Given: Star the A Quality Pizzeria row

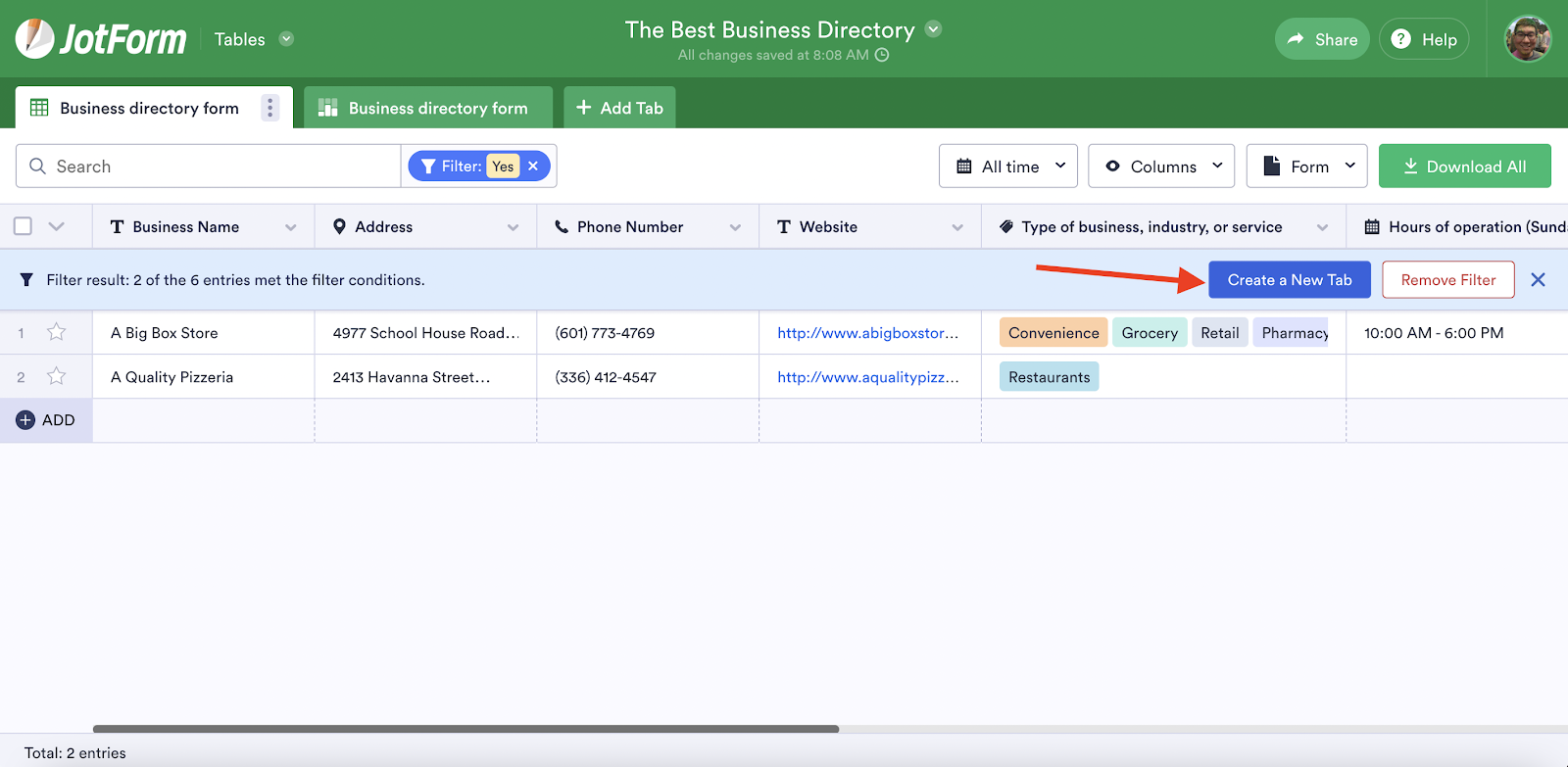Looking at the screenshot, I should pyautogui.click(x=57, y=377).
